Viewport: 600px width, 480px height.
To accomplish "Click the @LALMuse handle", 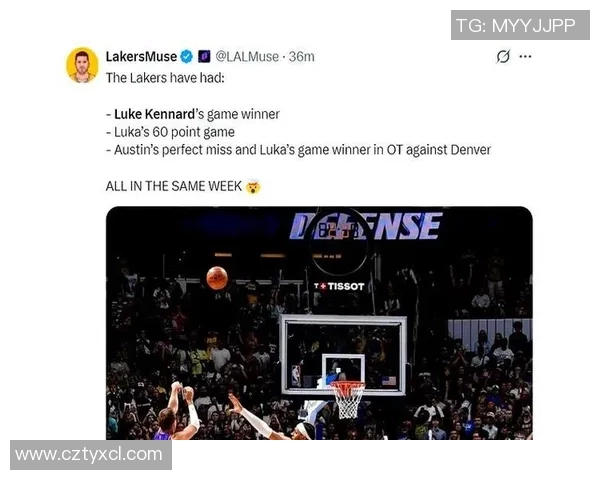I will [247, 57].
